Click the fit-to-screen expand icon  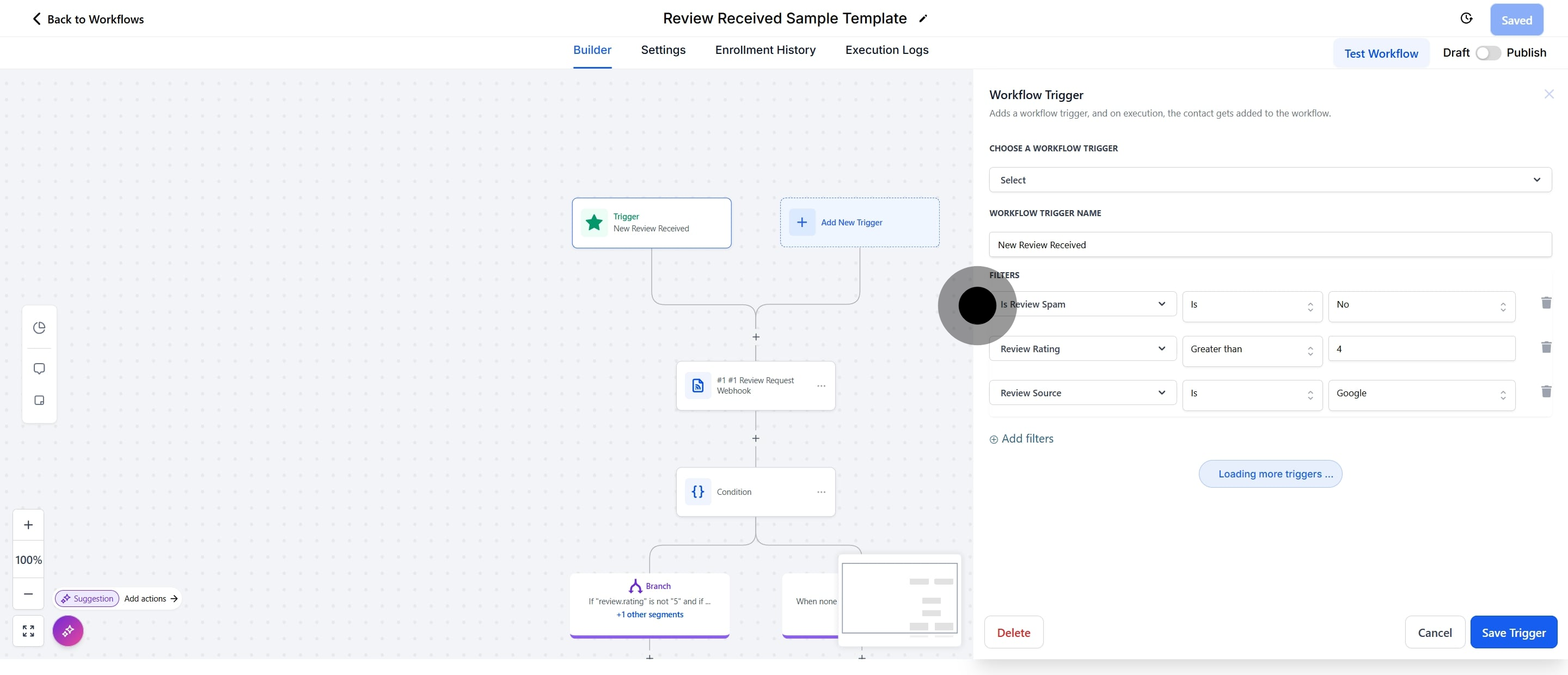[x=29, y=630]
